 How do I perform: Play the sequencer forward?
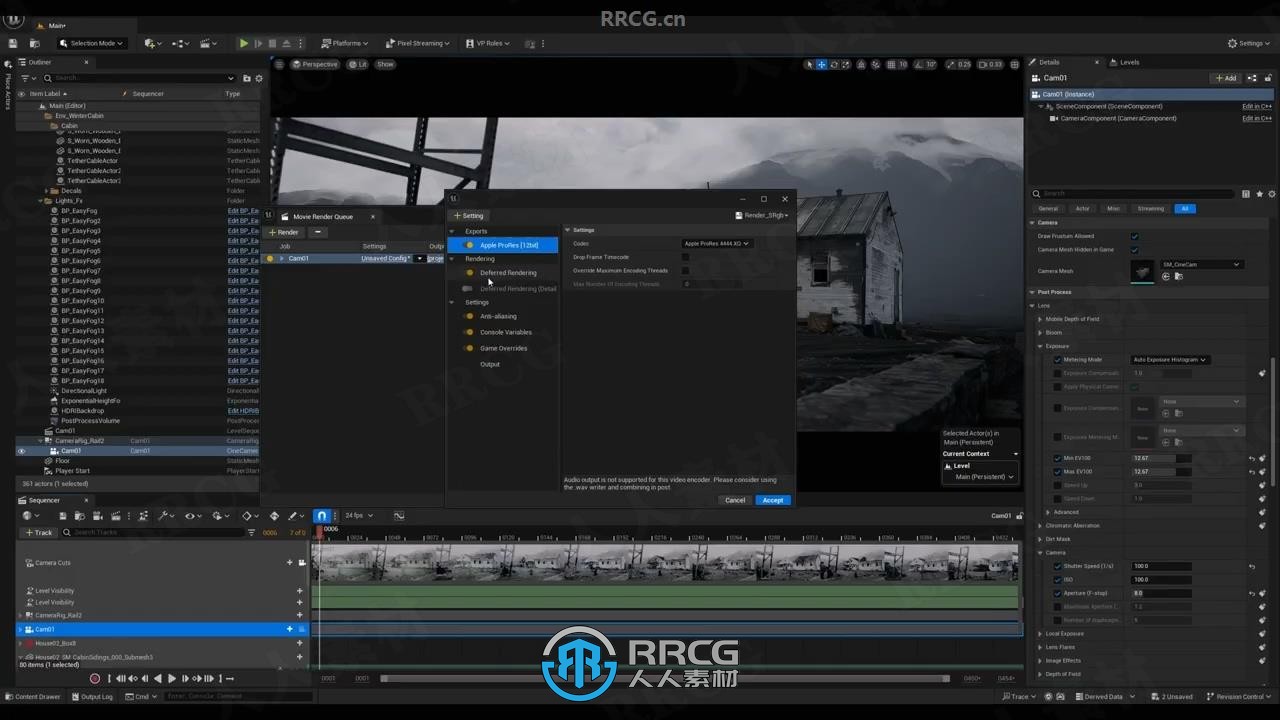coord(171,679)
